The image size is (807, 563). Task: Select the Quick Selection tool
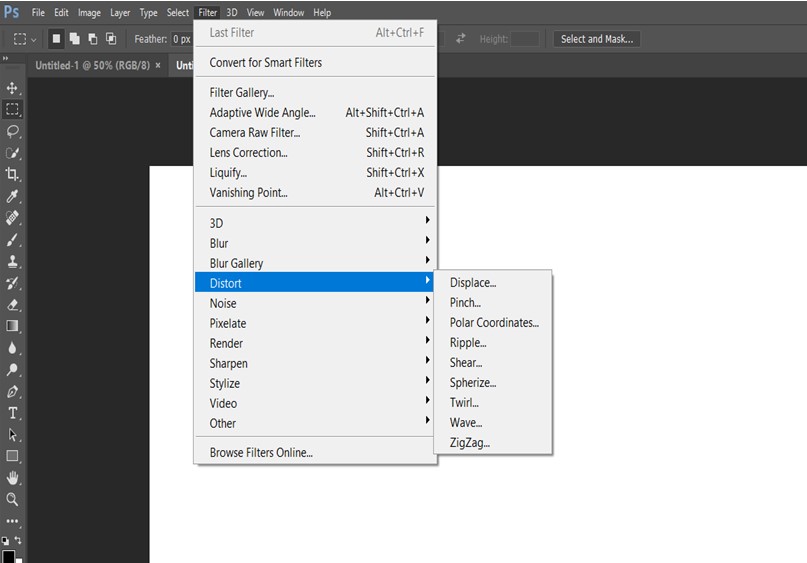click(12, 153)
